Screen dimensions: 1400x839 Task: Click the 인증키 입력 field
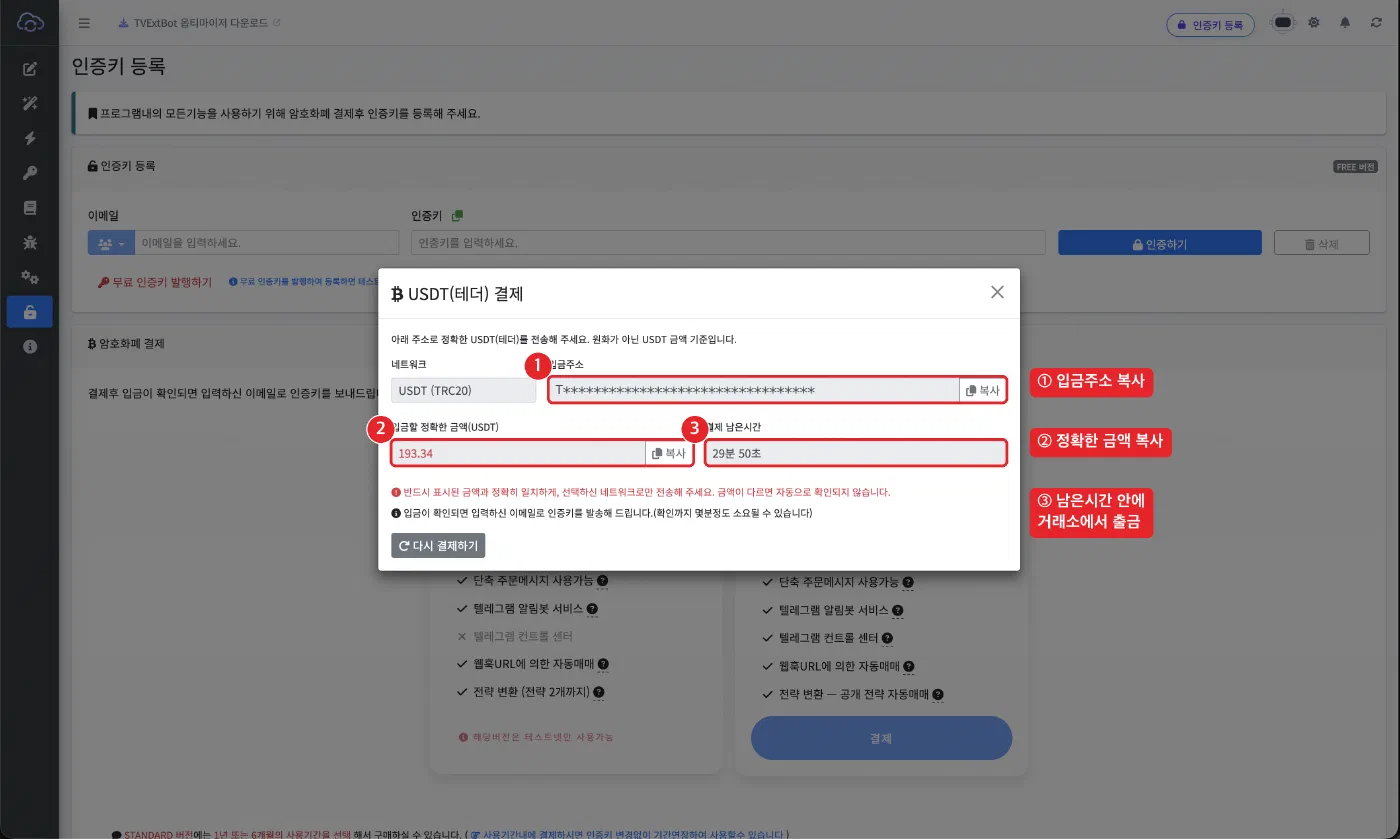pos(728,243)
